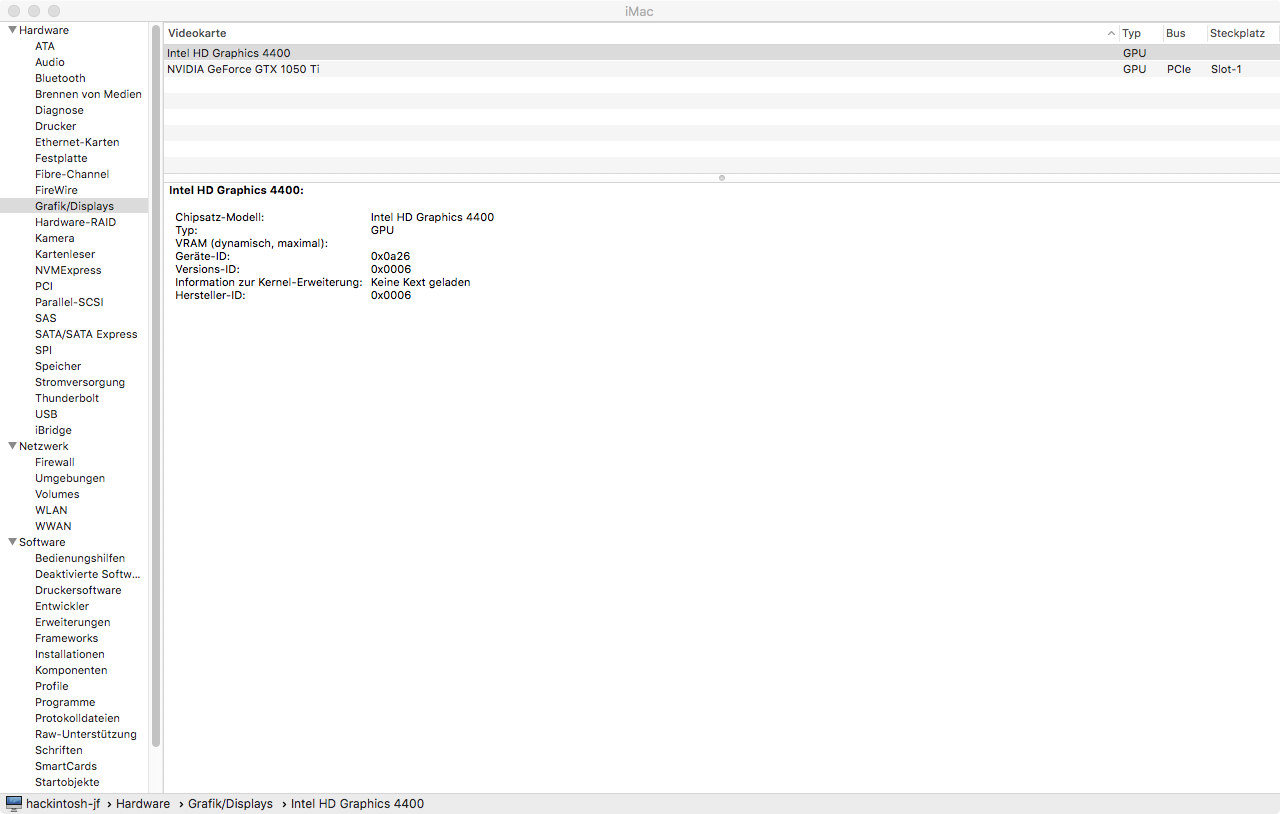The height and width of the screenshot is (814, 1280).
Task: Show WLAN information
Action: click(51, 510)
